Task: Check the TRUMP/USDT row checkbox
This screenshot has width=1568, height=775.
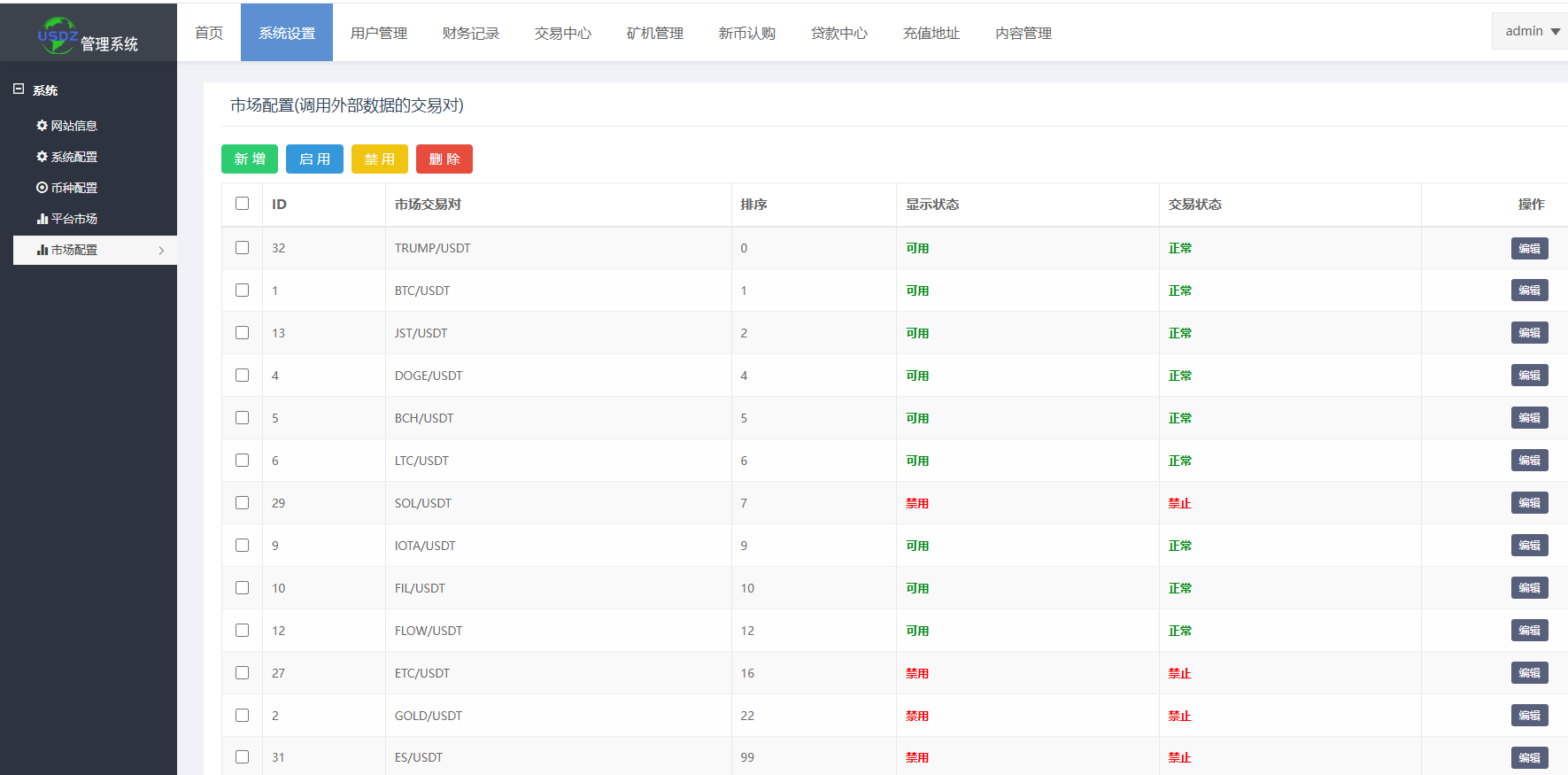Action: (x=242, y=248)
